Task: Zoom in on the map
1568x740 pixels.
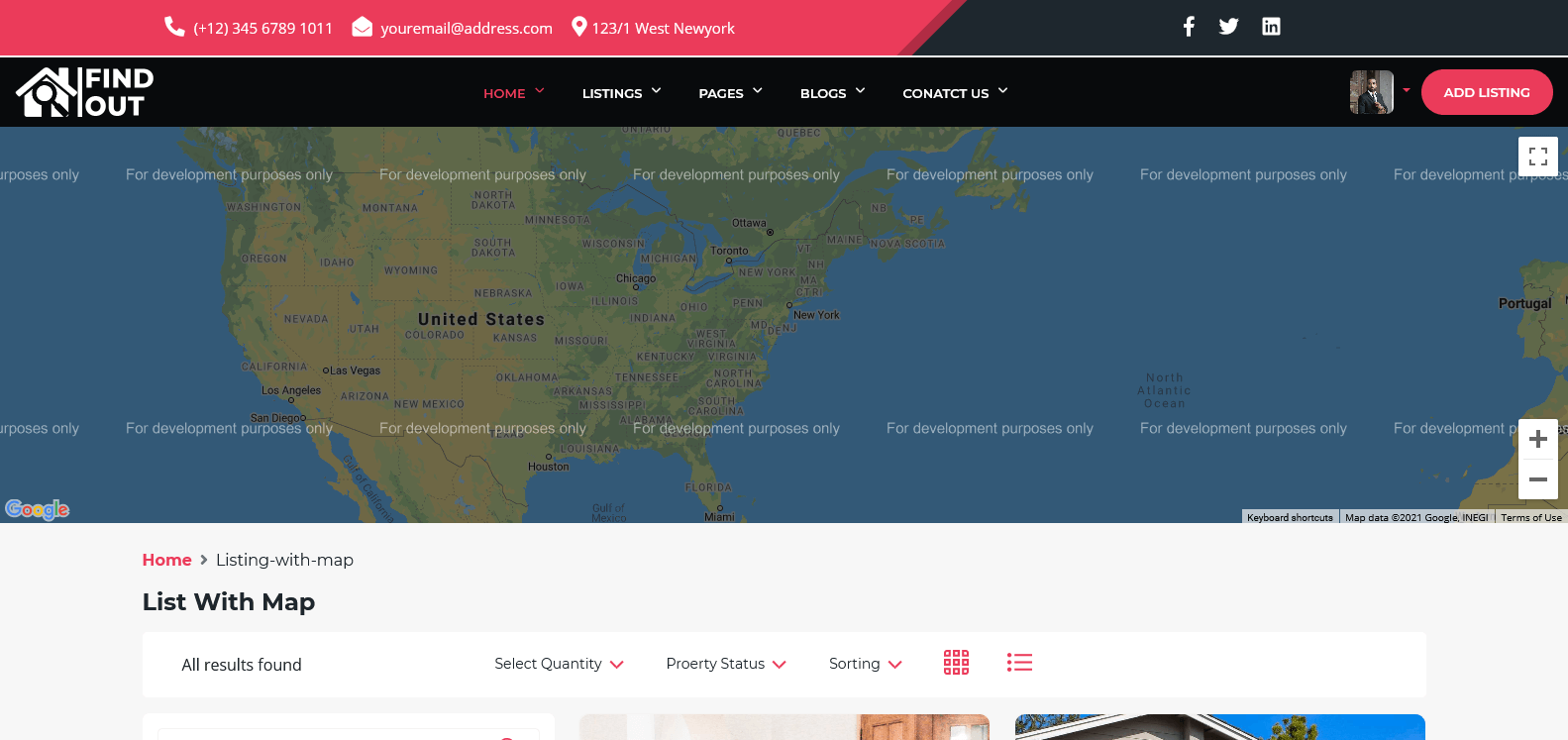Action: coord(1538,439)
